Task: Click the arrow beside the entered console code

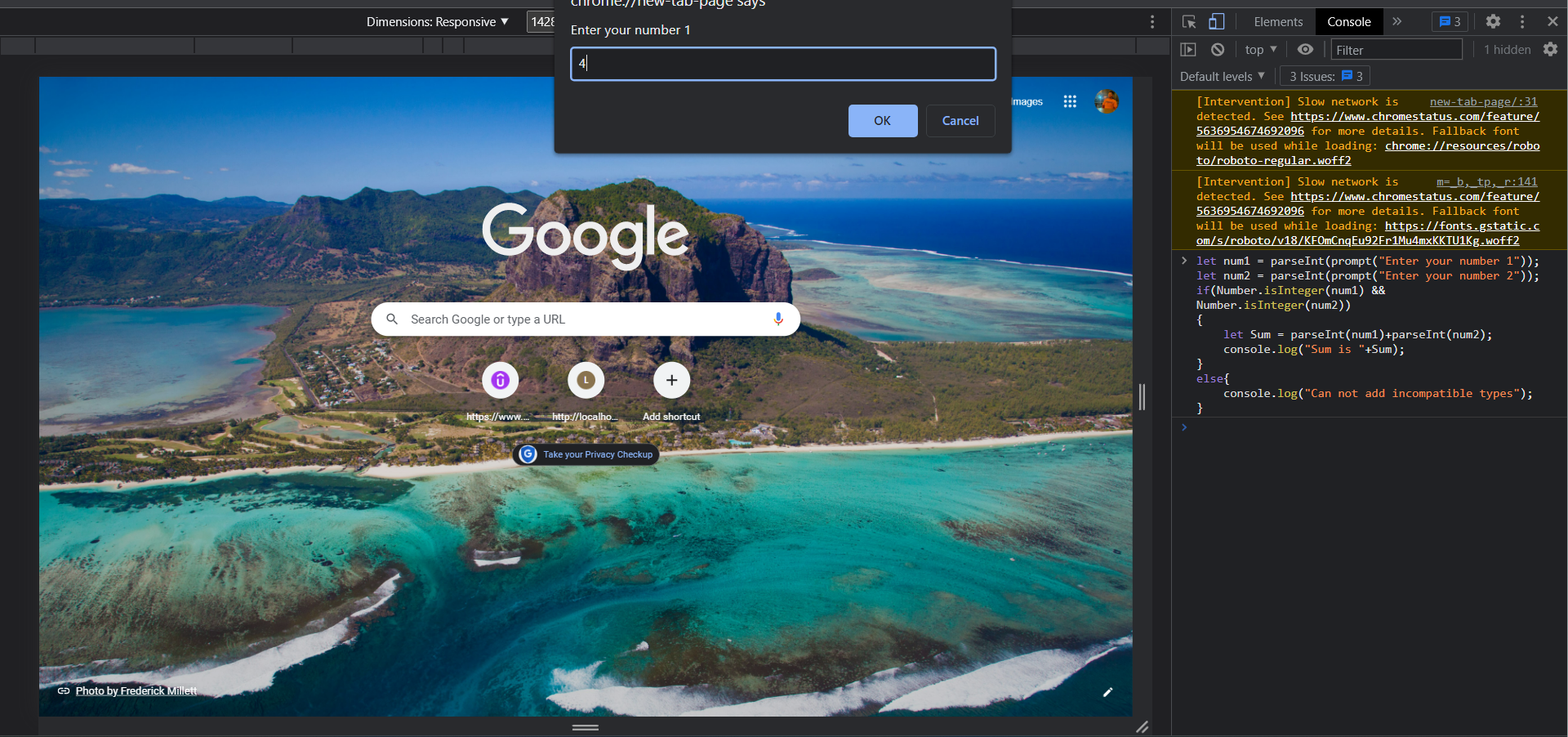Action: [1184, 261]
